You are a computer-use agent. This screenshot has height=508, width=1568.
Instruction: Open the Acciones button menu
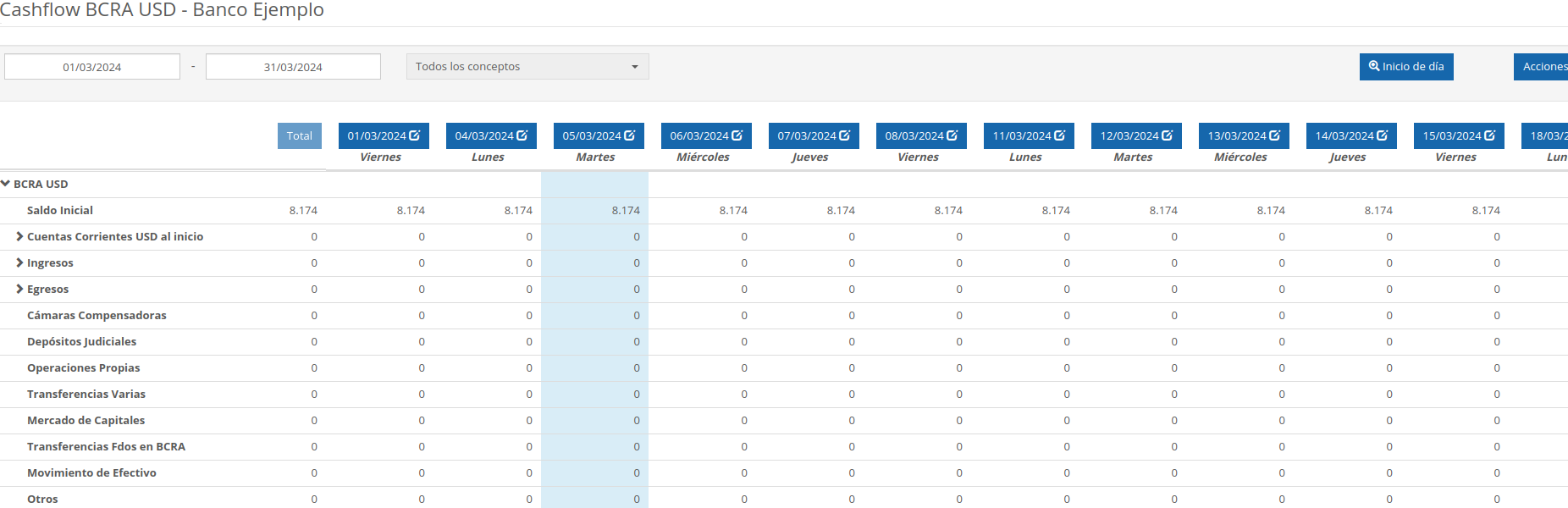click(1543, 67)
